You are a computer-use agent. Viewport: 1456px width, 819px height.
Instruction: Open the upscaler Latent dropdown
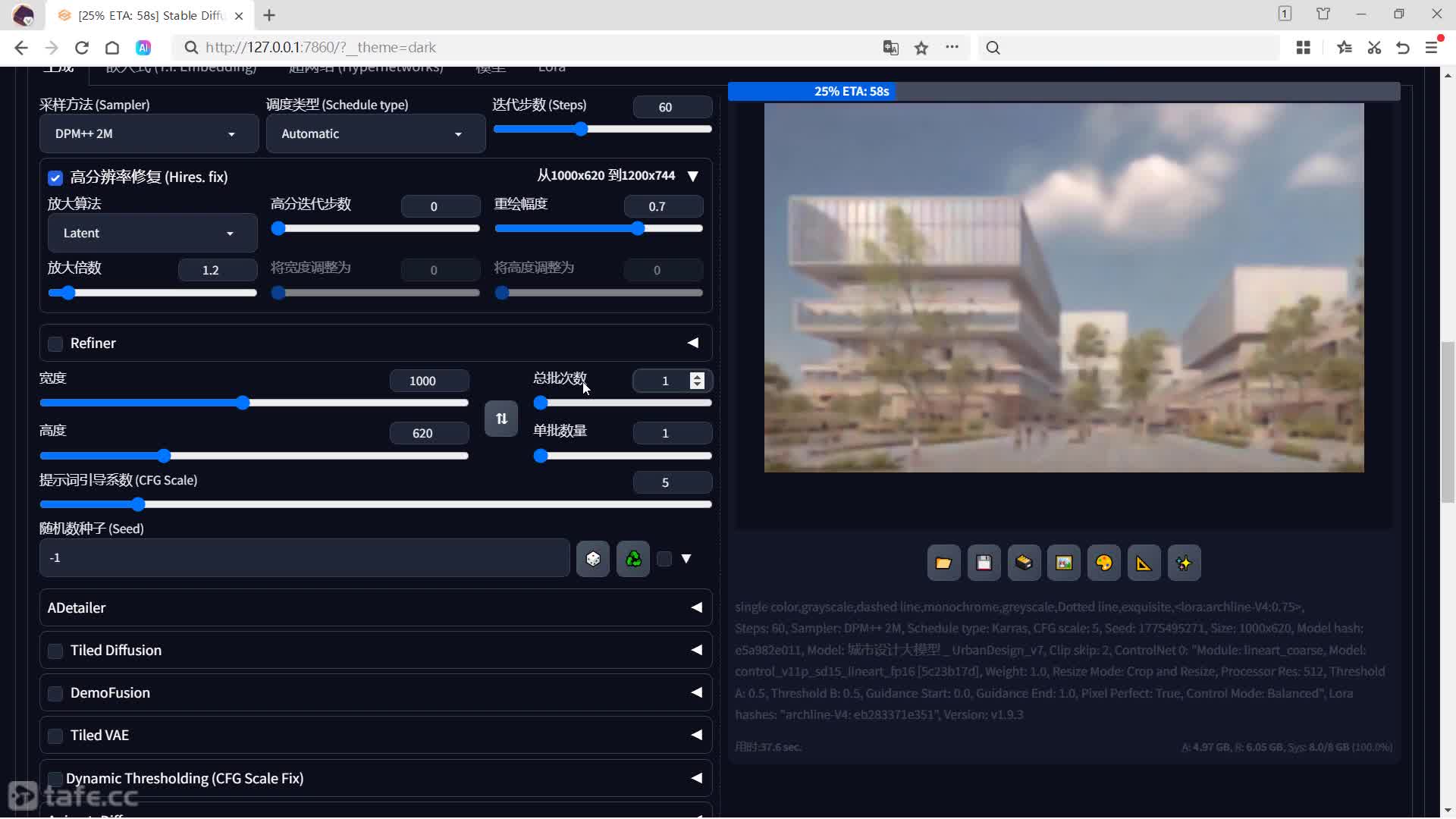[152, 233]
